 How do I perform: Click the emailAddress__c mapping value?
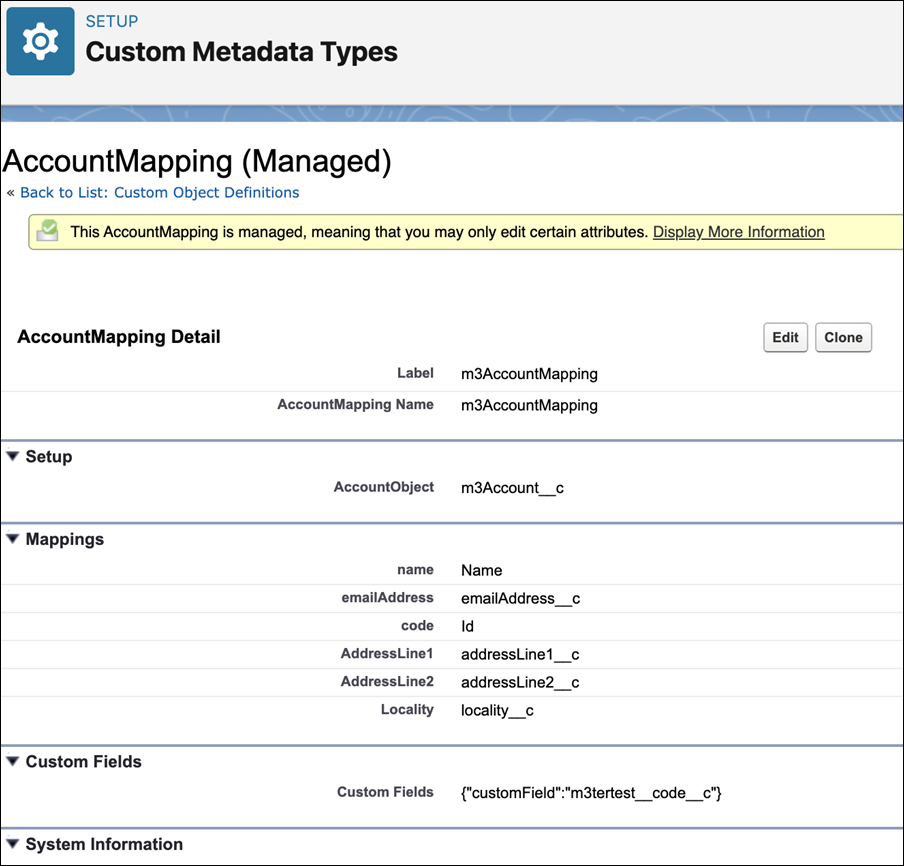(x=520, y=598)
